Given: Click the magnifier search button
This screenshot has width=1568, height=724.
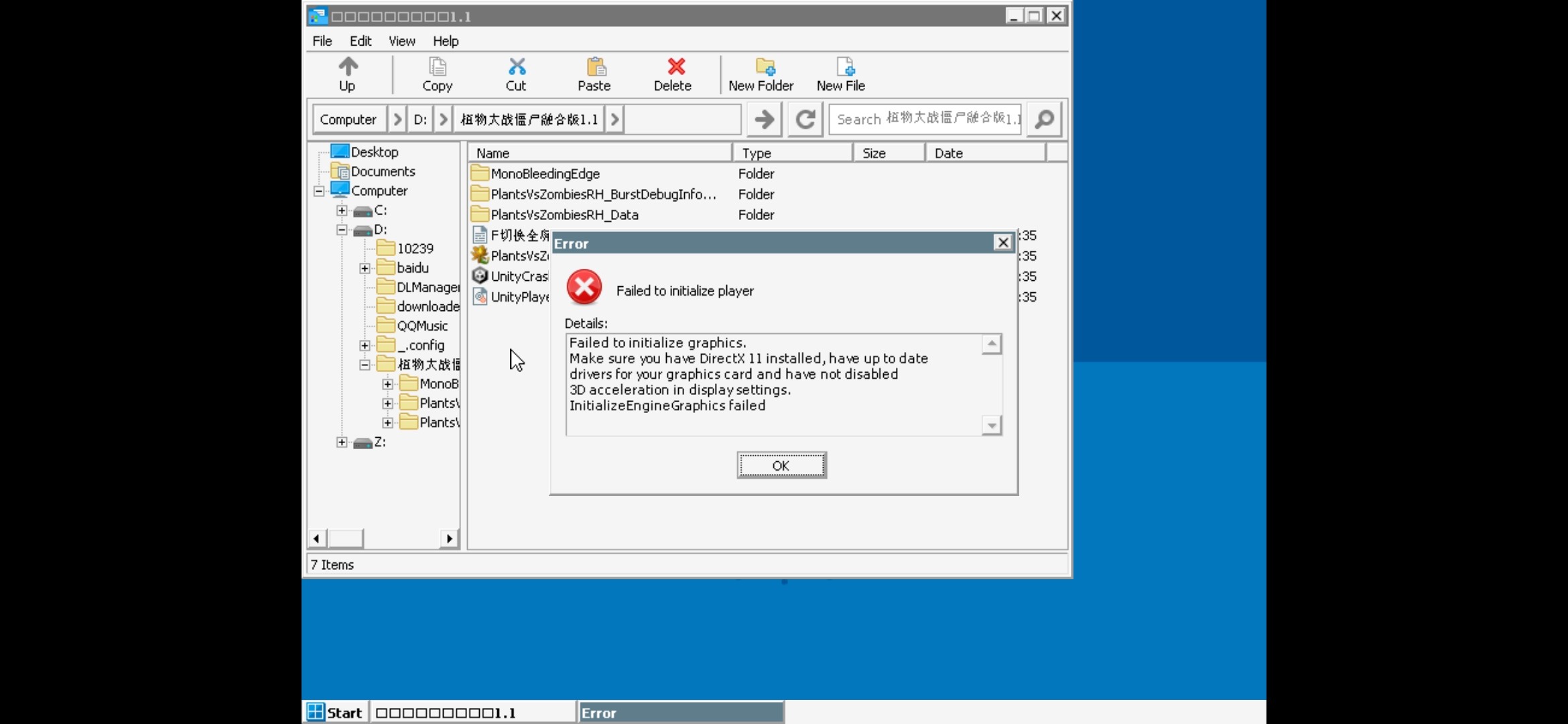Looking at the screenshot, I should [1044, 119].
